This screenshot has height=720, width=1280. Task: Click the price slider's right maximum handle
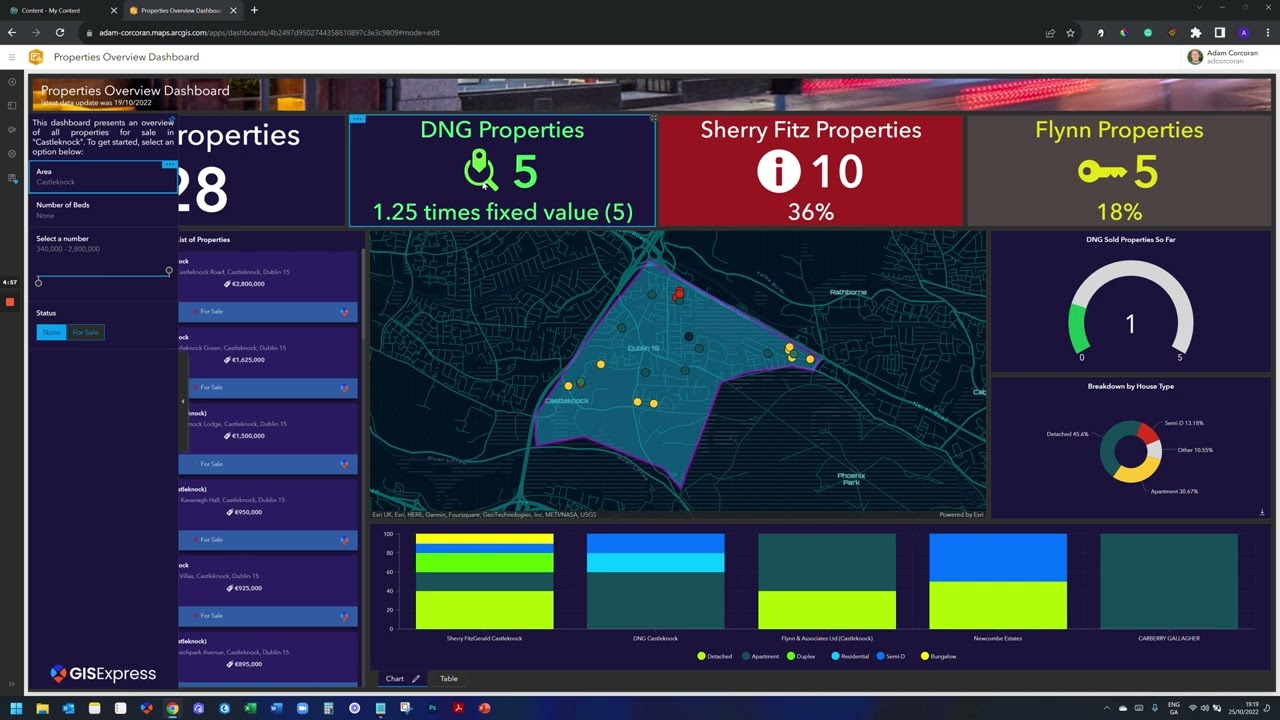tap(169, 271)
